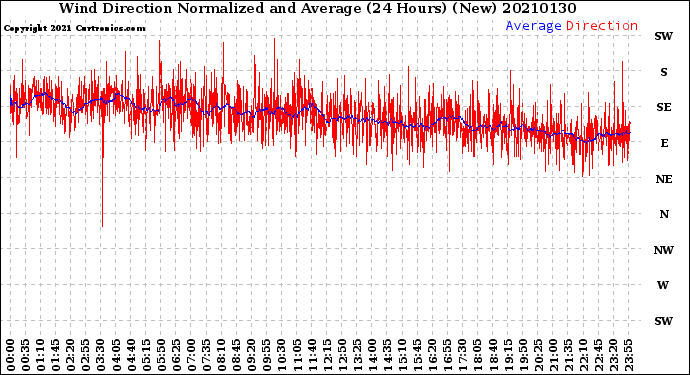Click the 14:00 time label
This screenshot has height=375, width=690.
click(372, 355)
